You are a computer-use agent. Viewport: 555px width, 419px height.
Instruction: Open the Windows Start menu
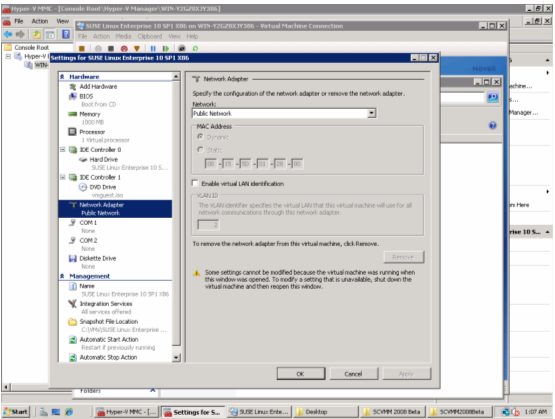point(16,412)
